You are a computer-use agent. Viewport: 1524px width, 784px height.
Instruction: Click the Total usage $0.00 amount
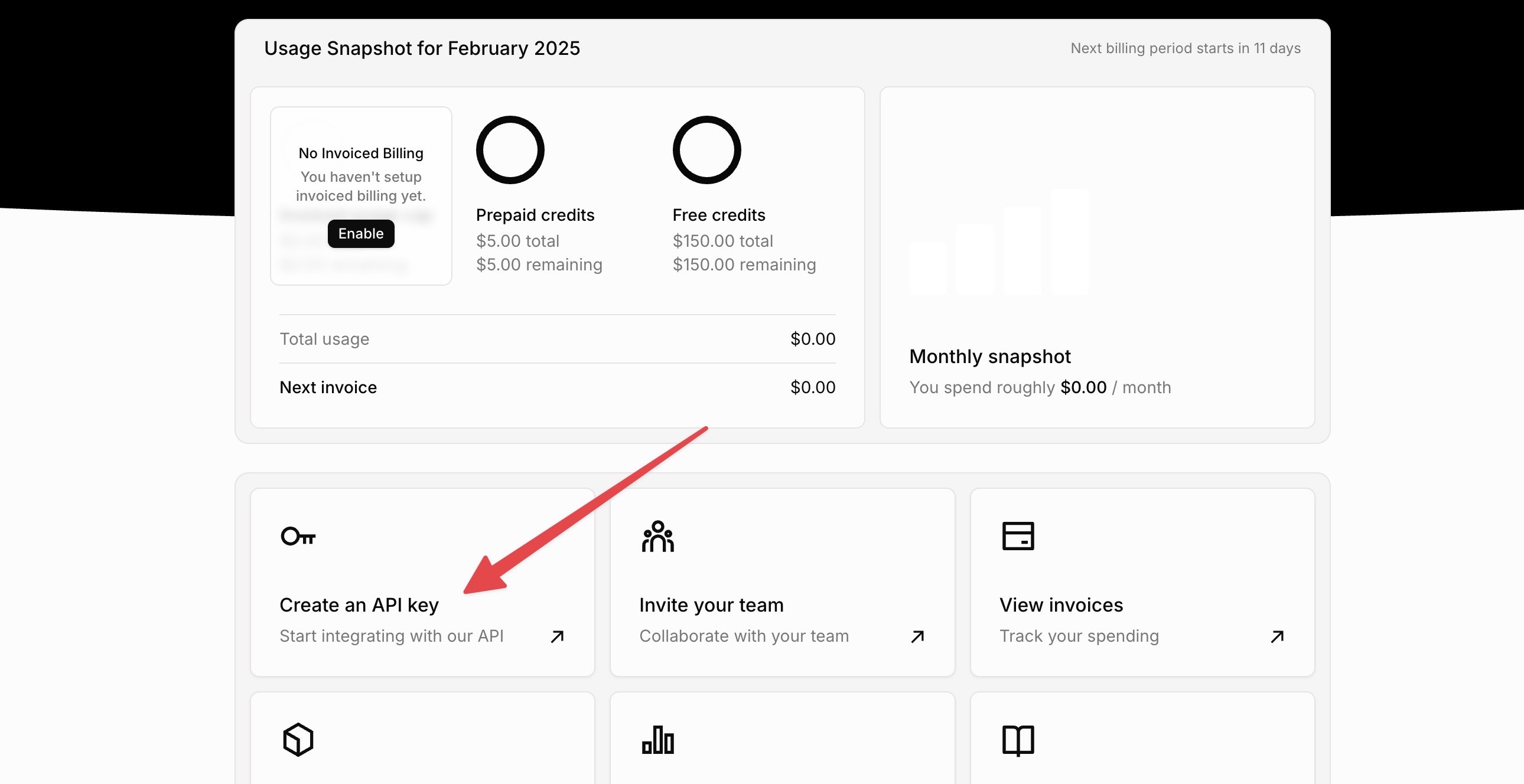pos(813,339)
